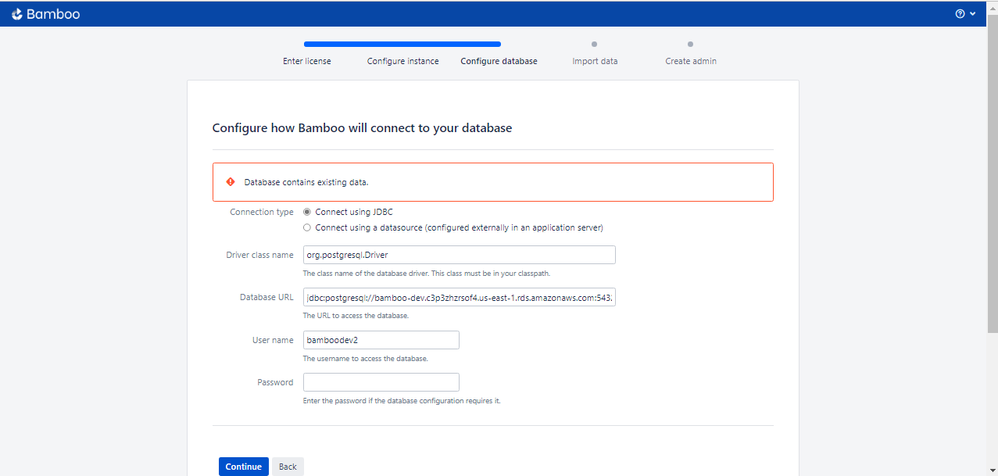Click 'Database contains existing data.' message
The height and width of the screenshot is (476, 998).
tap(307, 182)
